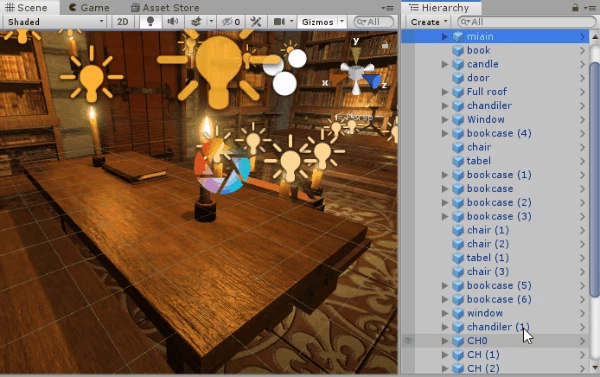Open the Shaded draw mode dropdown

click(55, 22)
